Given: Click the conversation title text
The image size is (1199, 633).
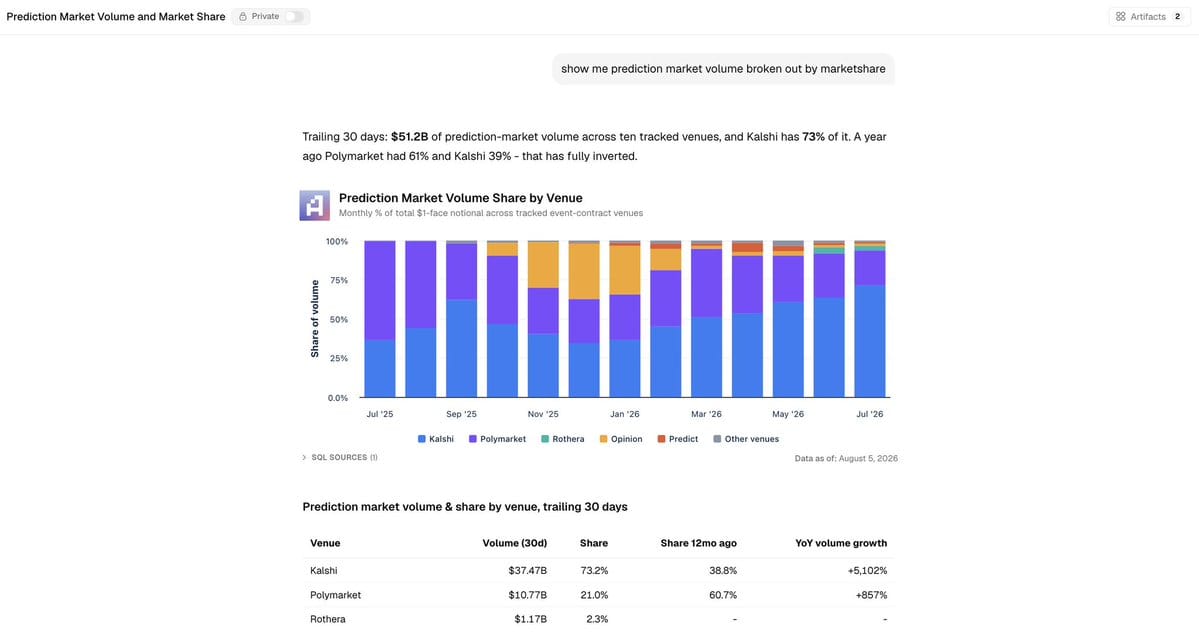Looking at the screenshot, I should pyautogui.click(x=115, y=16).
